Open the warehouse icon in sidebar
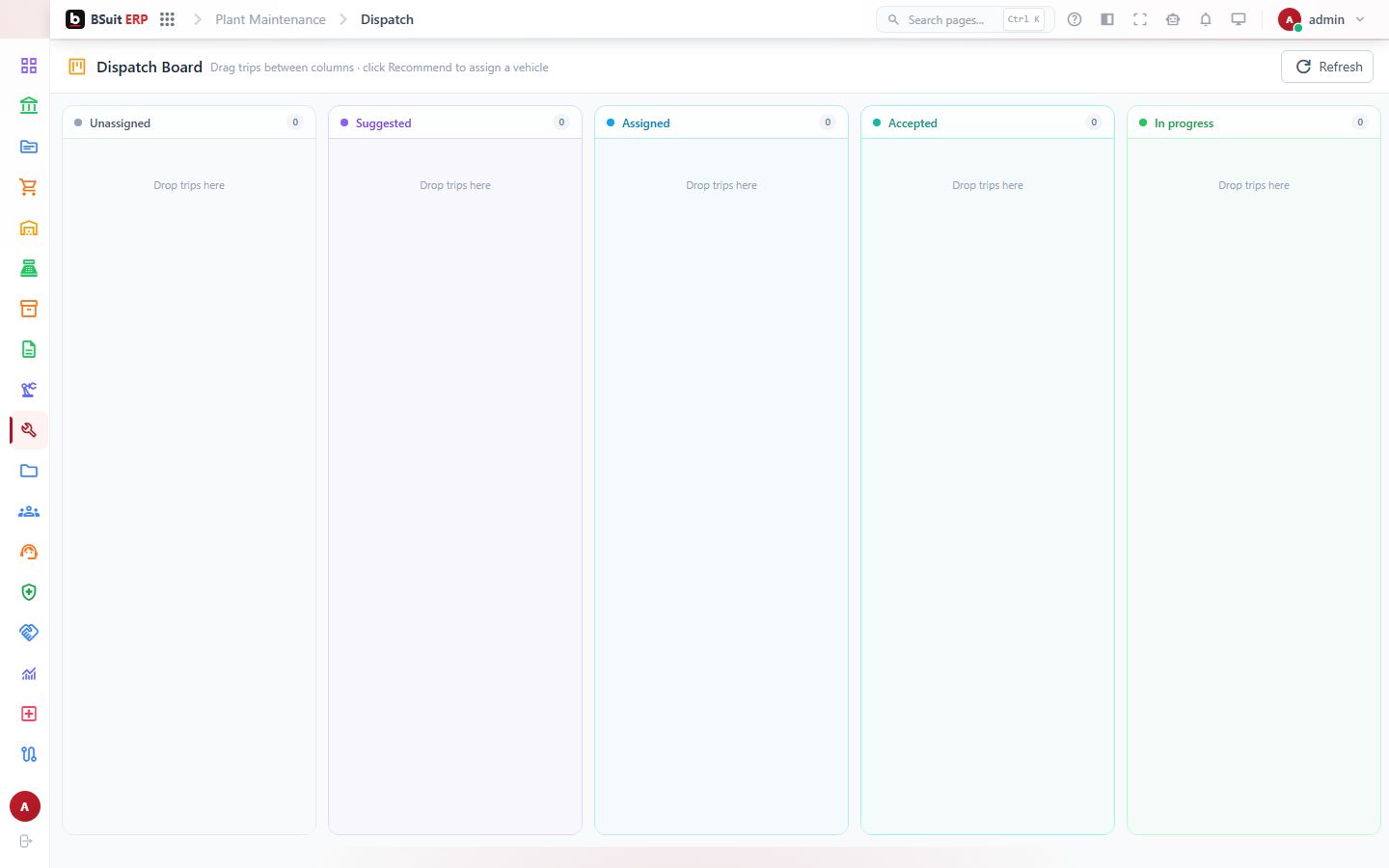 (29, 228)
